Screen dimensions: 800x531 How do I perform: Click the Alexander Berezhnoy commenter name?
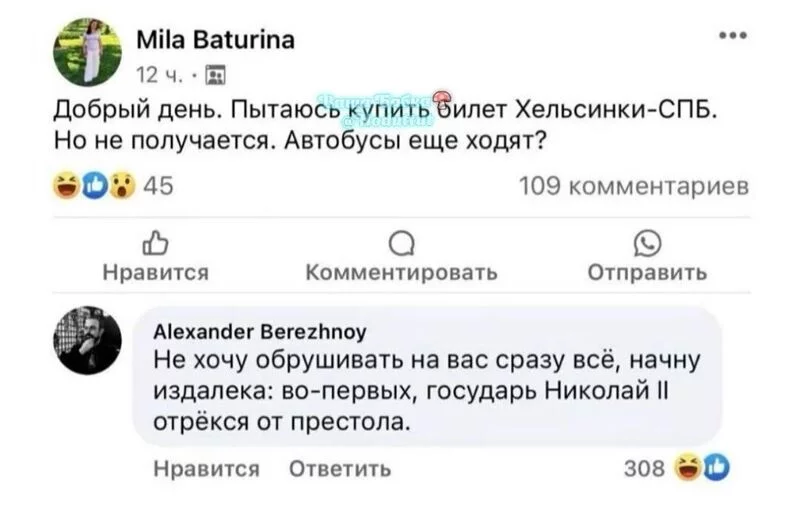pyautogui.click(x=259, y=330)
